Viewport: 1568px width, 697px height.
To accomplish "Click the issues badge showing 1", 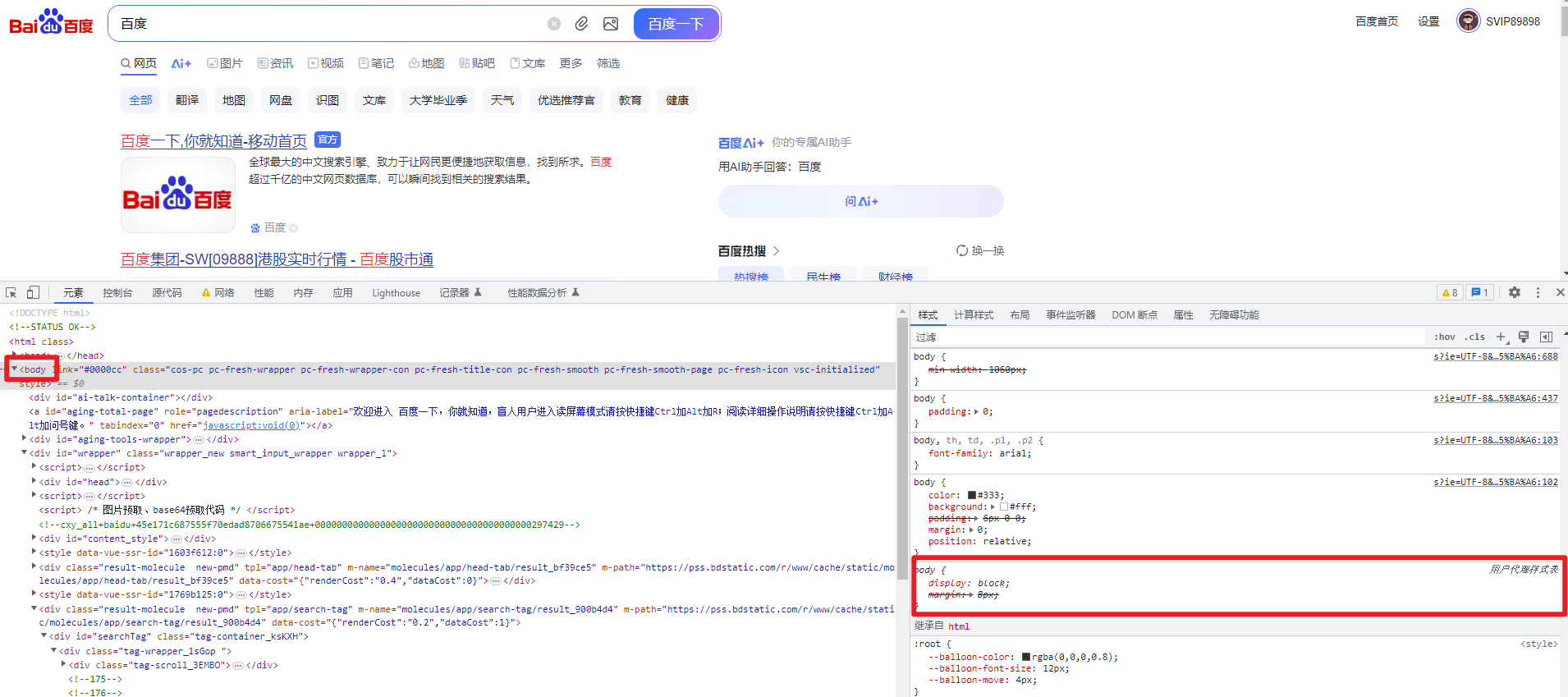I will 1479,292.
